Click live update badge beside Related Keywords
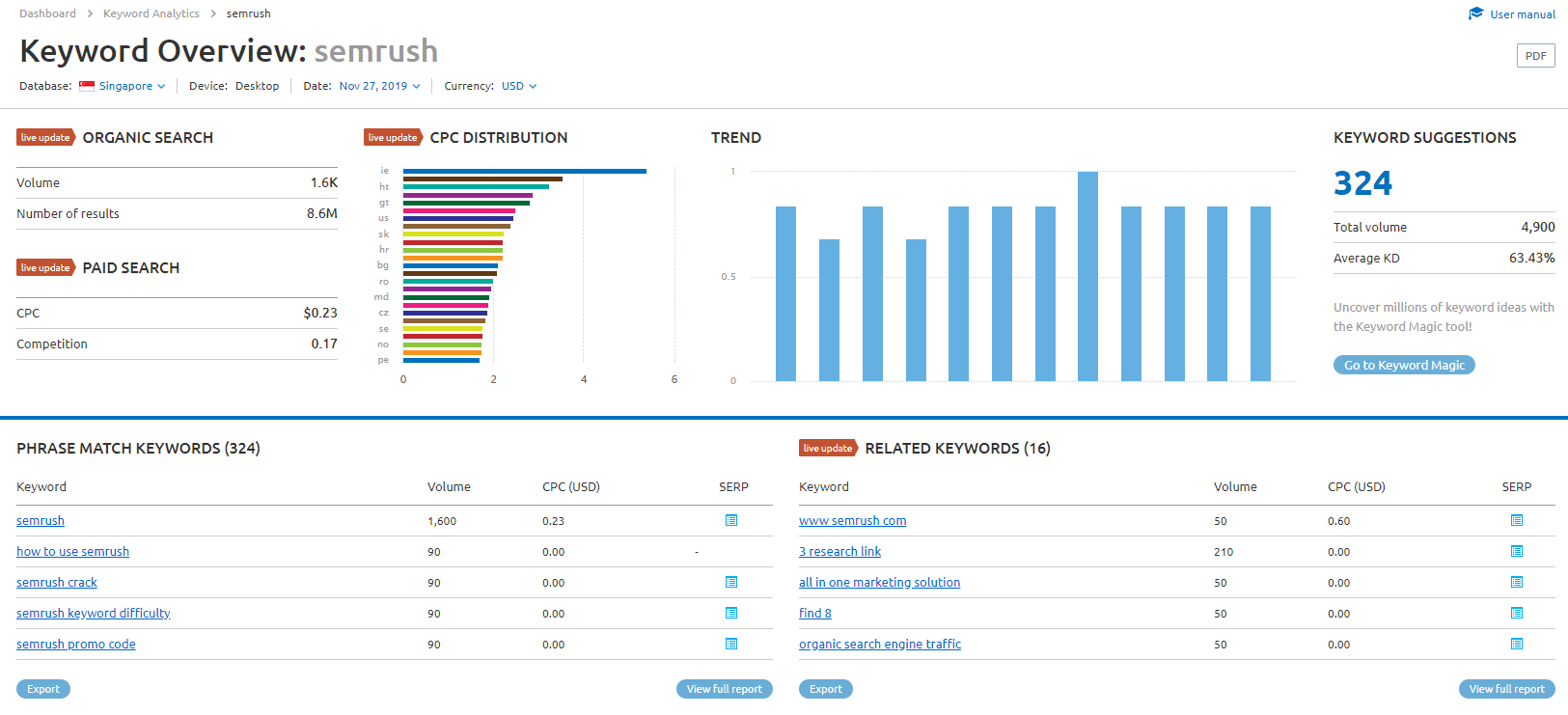This screenshot has height=715, width=1568. [x=828, y=448]
